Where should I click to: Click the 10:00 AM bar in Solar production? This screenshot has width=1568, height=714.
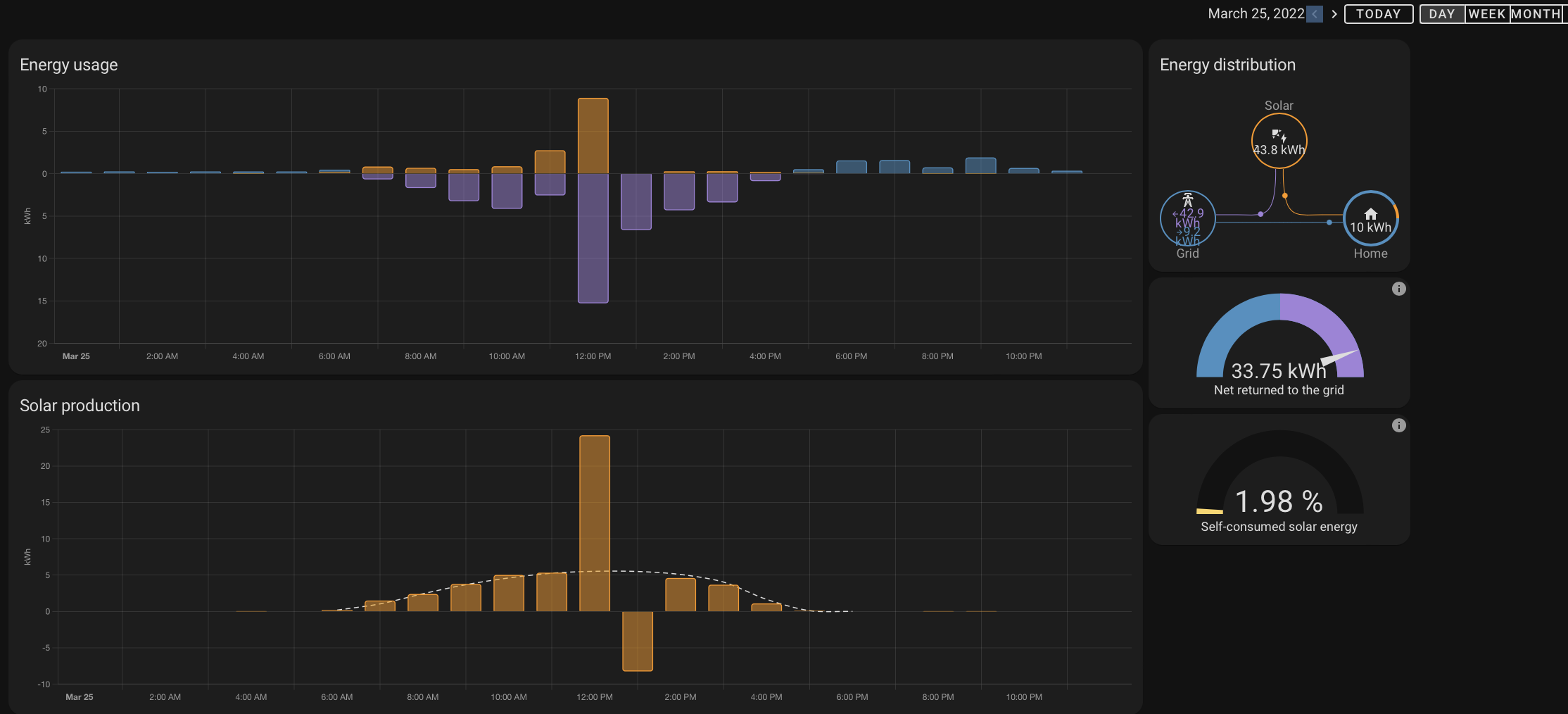pos(509,593)
